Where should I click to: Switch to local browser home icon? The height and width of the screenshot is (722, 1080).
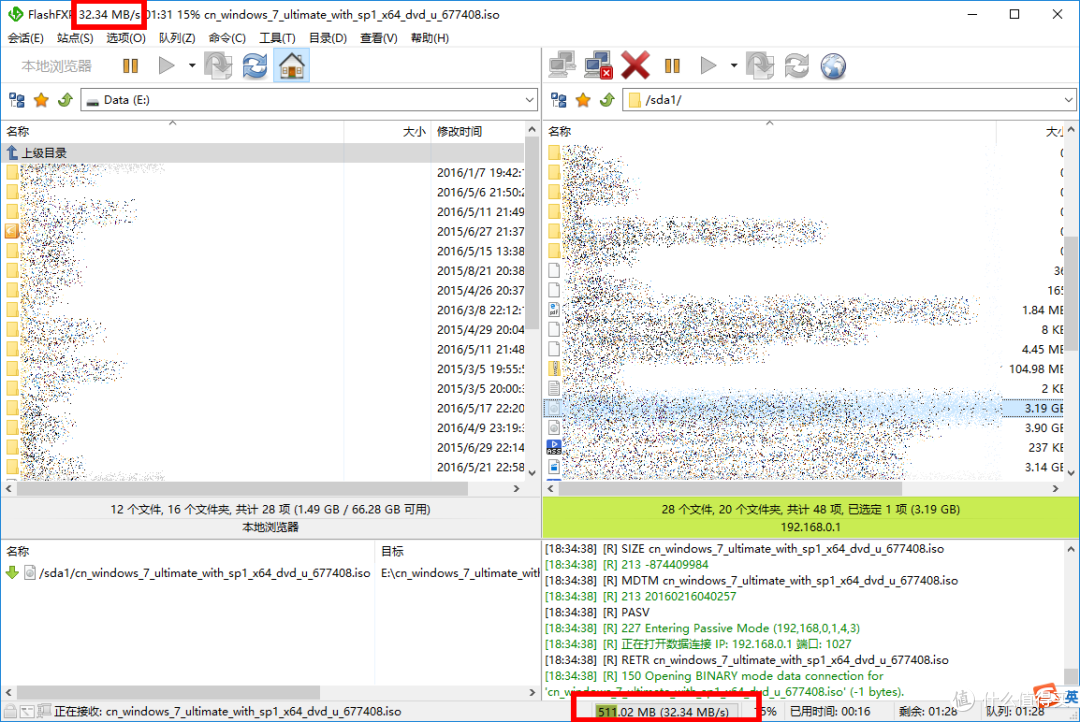tap(291, 66)
